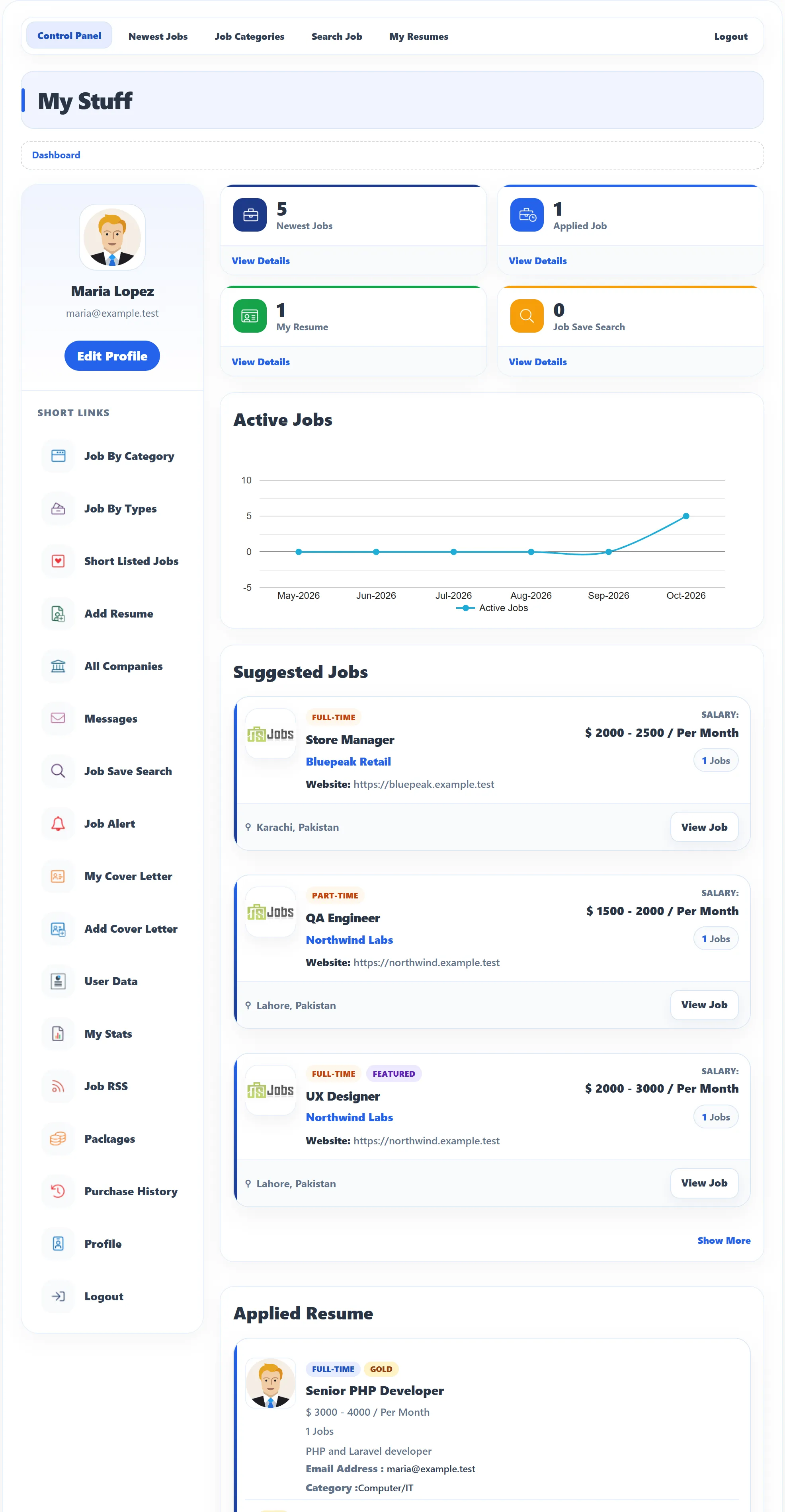Open Search Job in top navigation
This screenshot has height=1512, width=785.
point(336,36)
